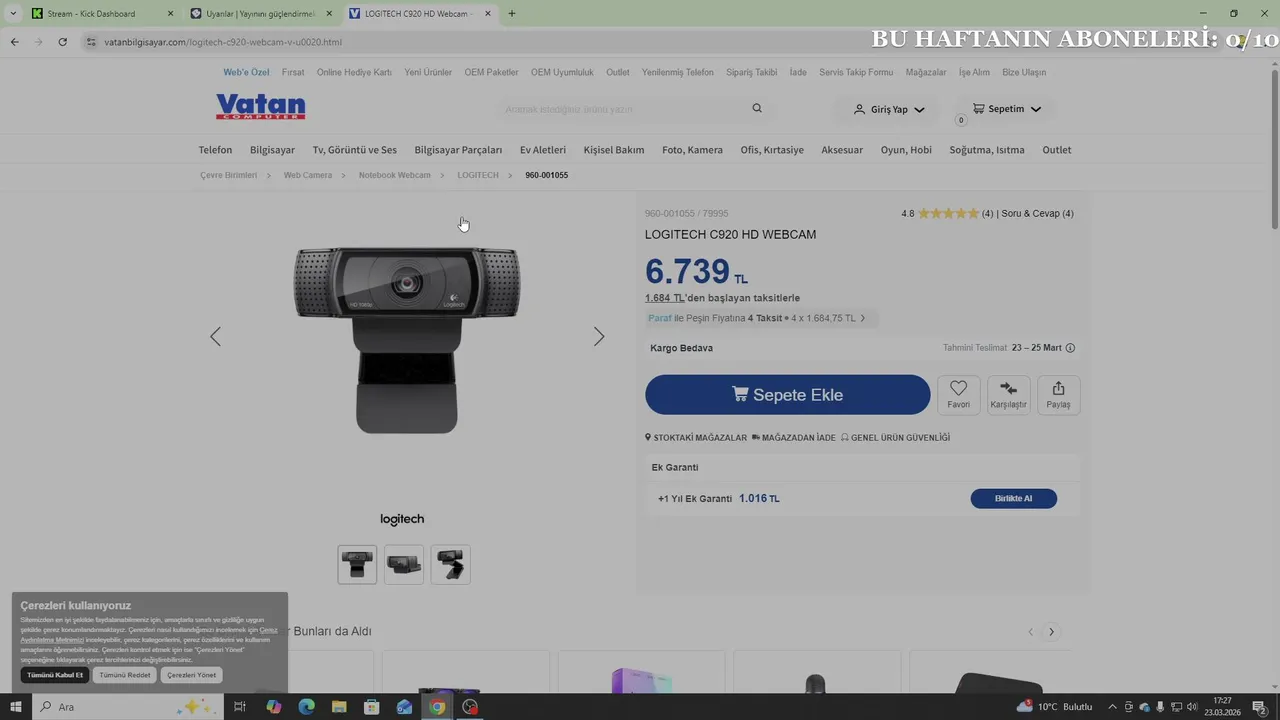The width and height of the screenshot is (1280, 720).
Task: Open Microsoft Store from taskbar
Action: [371, 707]
